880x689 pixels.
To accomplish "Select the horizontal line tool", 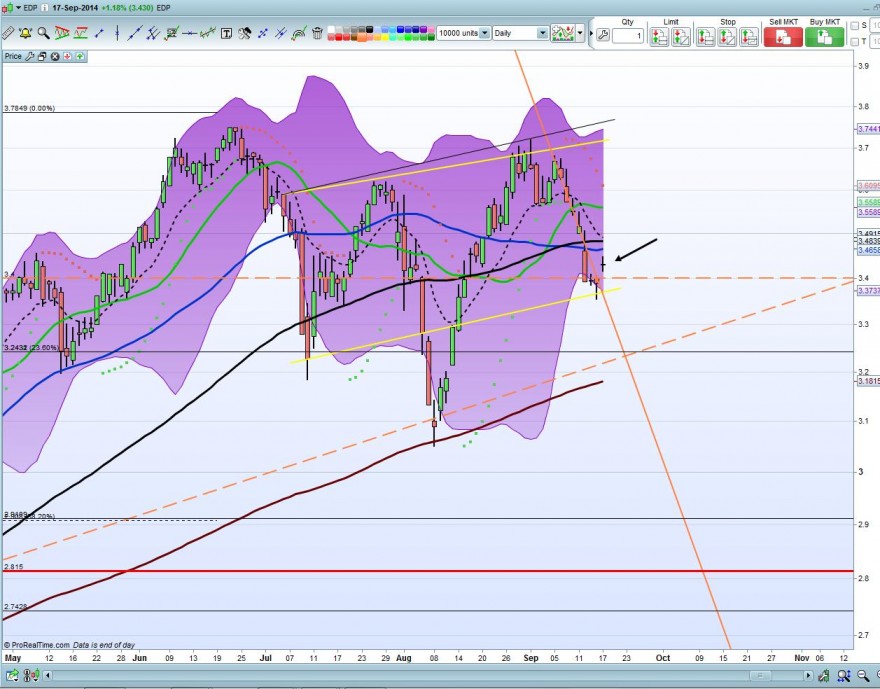I will [190, 34].
